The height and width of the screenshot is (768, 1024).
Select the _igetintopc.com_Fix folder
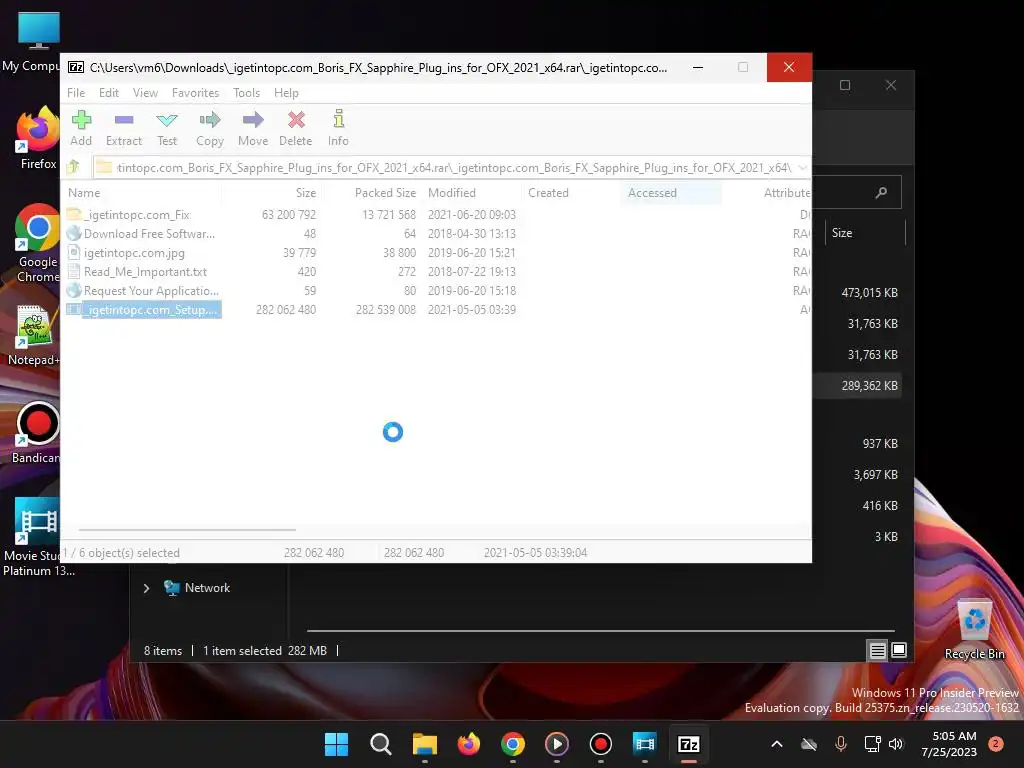(136, 214)
